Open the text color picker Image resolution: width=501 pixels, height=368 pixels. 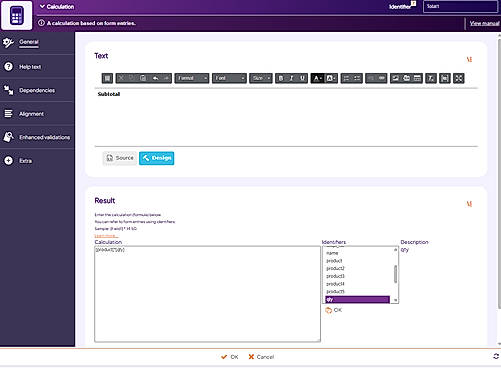point(317,78)
